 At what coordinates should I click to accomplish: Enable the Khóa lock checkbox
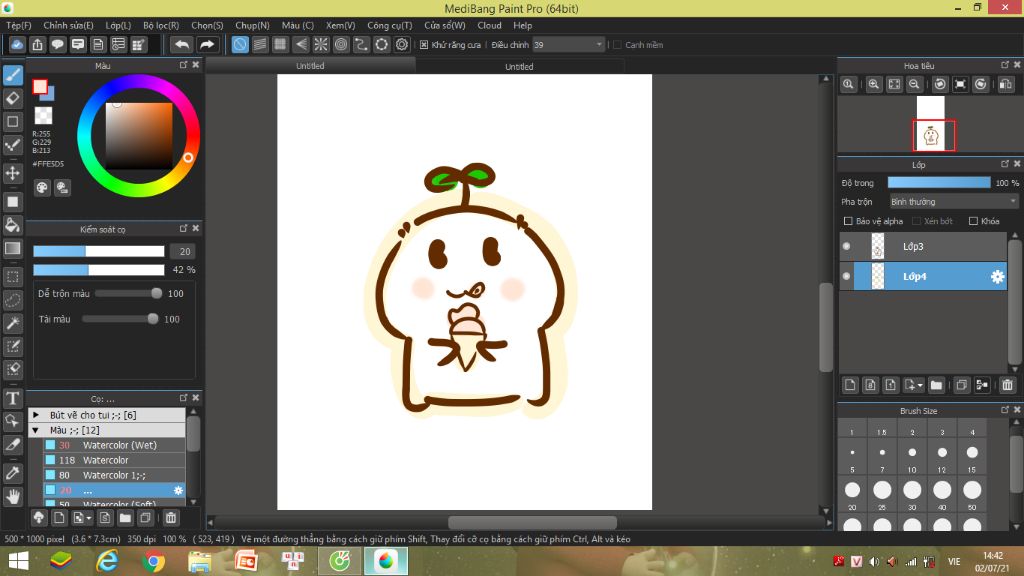973,221
